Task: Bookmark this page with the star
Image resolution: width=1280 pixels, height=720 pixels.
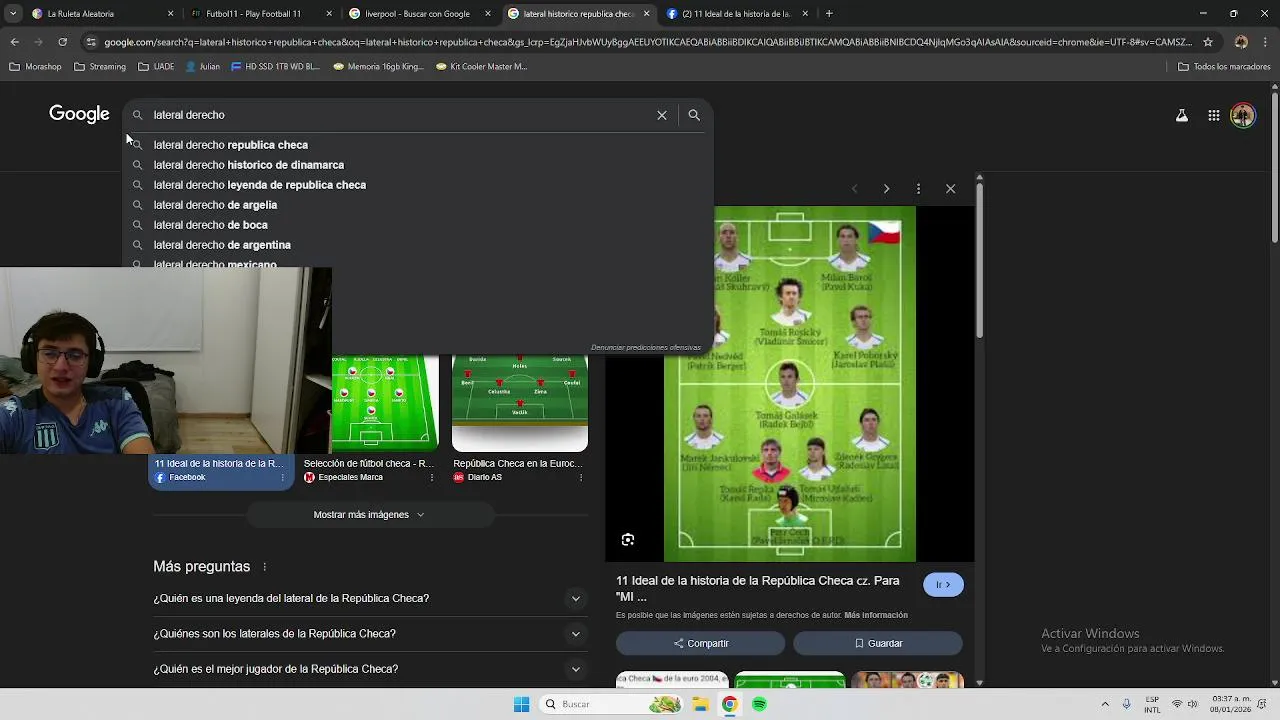Action: [x=1208, y=42]
